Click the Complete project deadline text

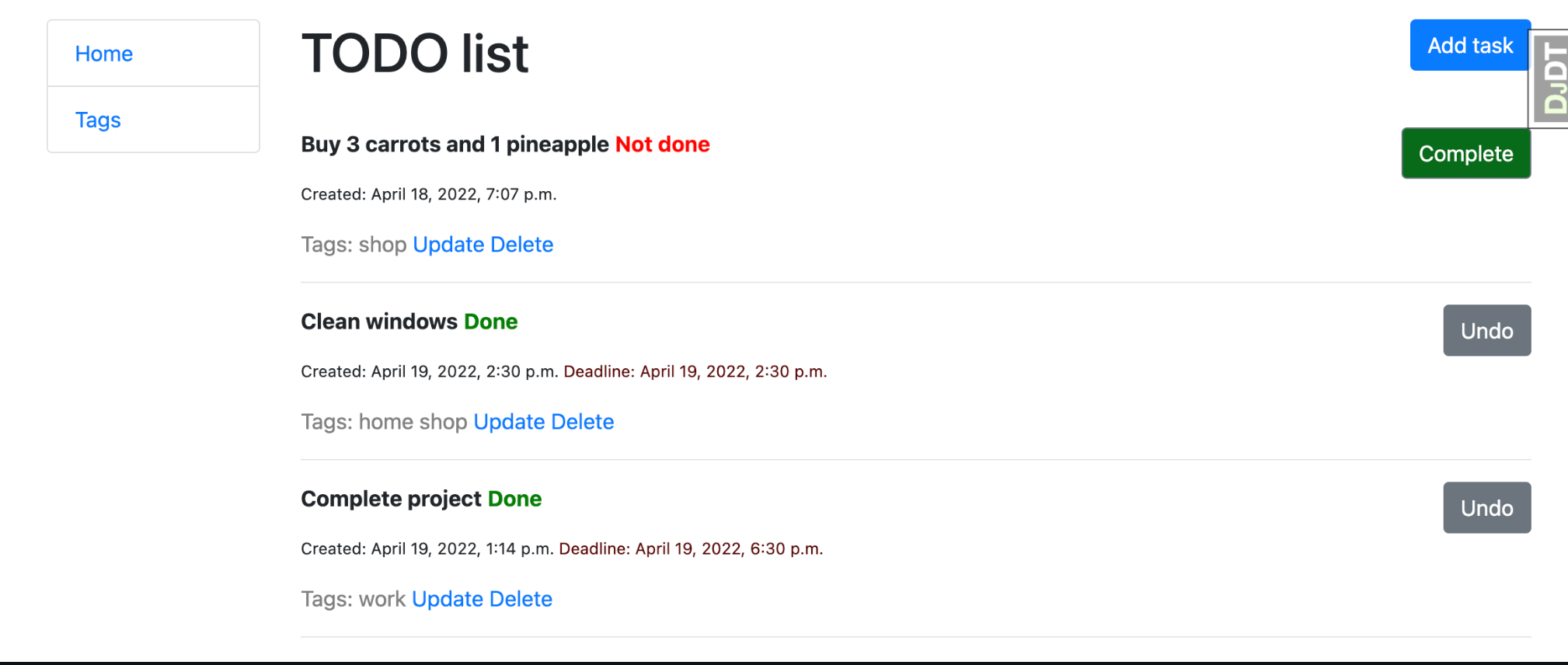tap(691, 548)
